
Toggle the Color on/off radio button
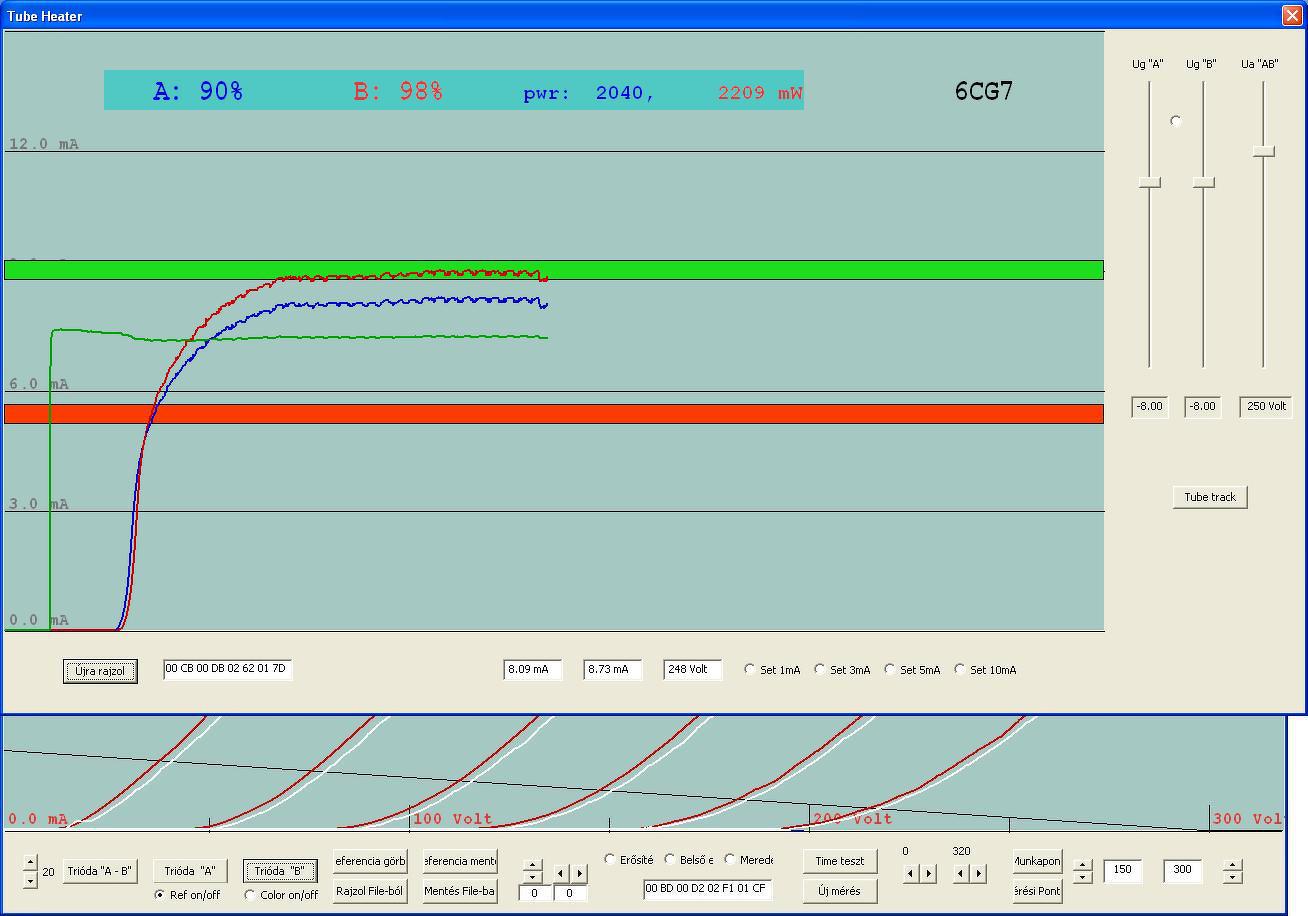tap(250, 895)
